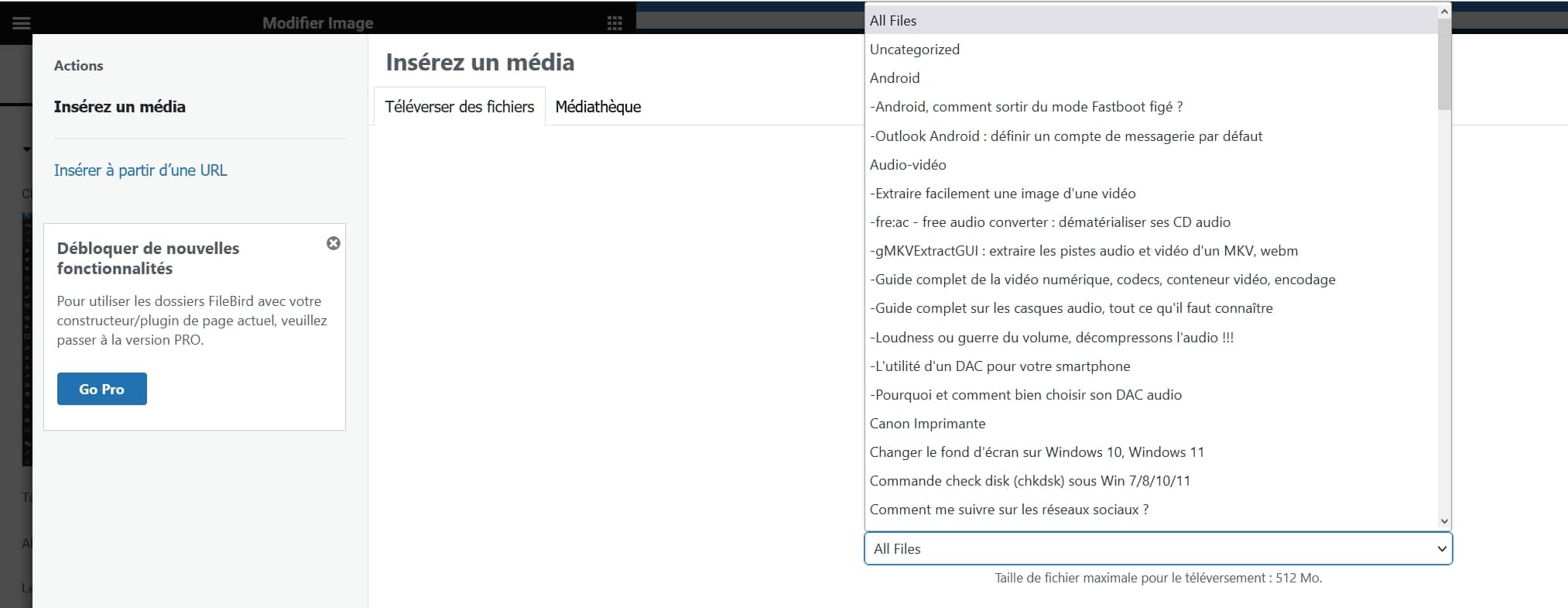This screenshot has height=608, width=1568.
Task: Switch to the Médiathèque tab
Action: 597,107
